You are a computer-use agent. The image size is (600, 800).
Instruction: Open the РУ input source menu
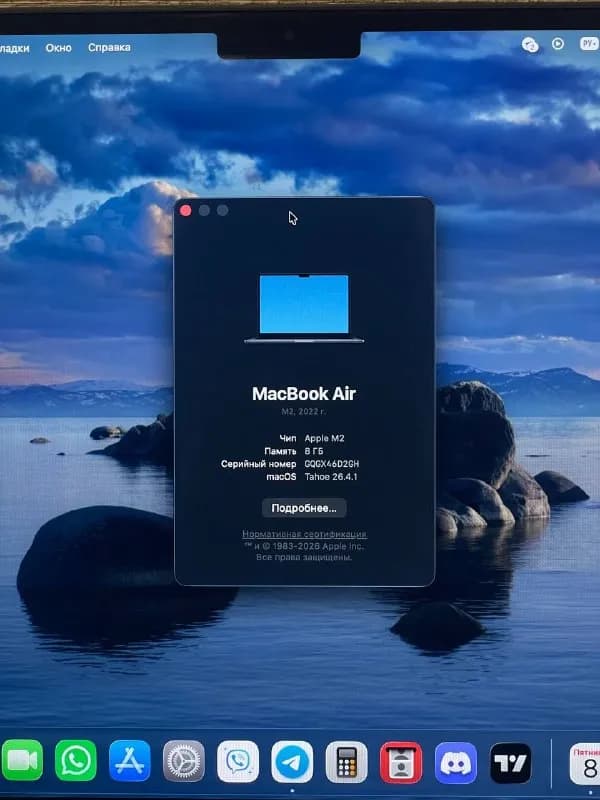pos(589,43)
